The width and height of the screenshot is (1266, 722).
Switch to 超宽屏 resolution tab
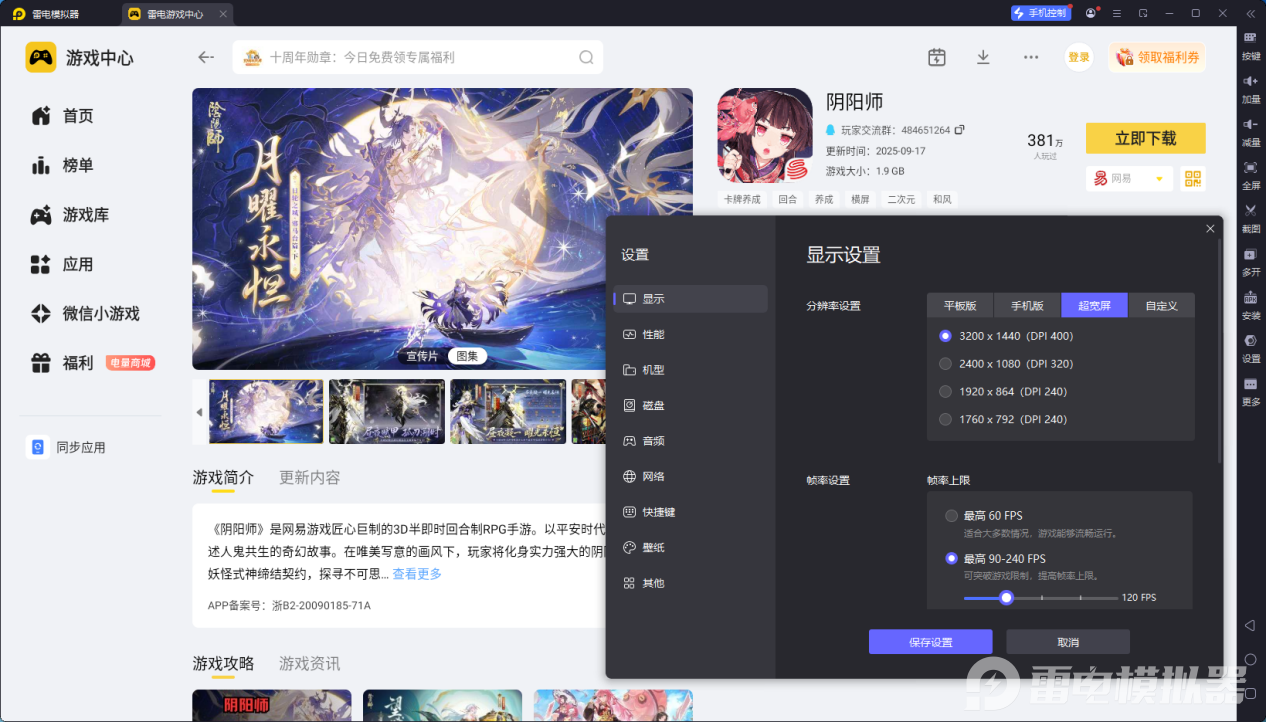[1094, 305]
